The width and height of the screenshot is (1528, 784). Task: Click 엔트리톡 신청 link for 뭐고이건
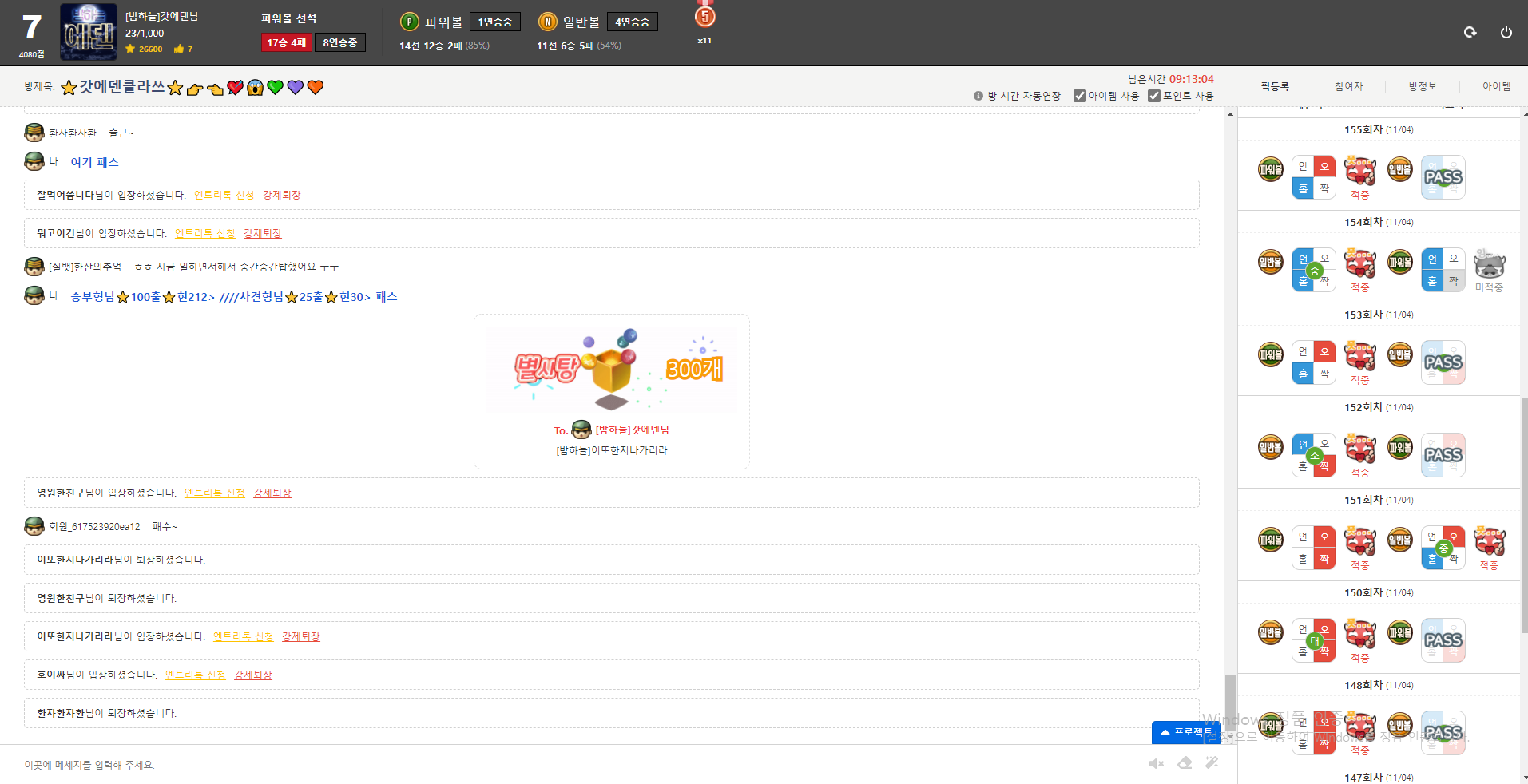coord(205,233)
